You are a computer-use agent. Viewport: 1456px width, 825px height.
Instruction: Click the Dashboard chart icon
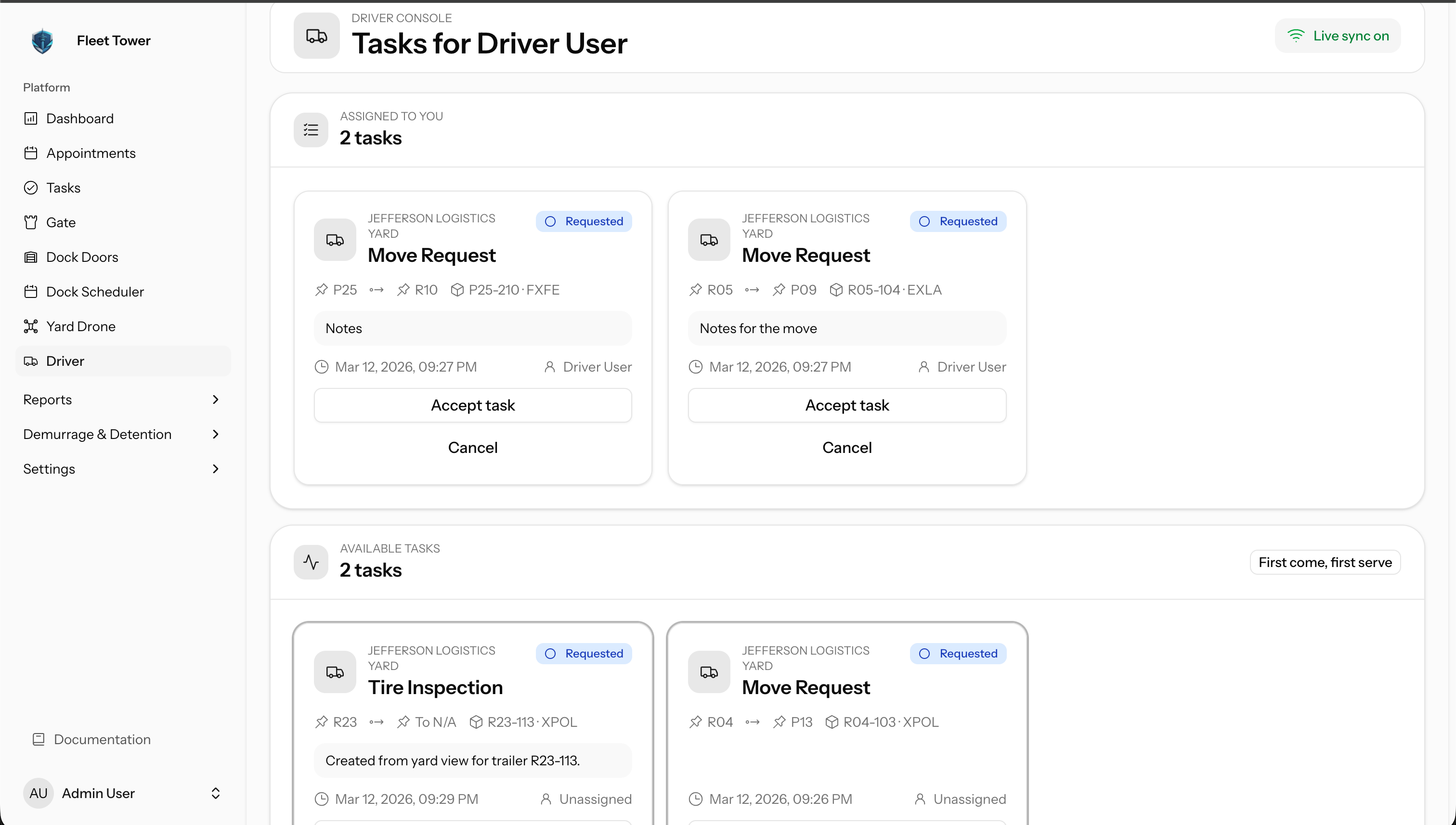pyautogui.click(x=31, y=118)
